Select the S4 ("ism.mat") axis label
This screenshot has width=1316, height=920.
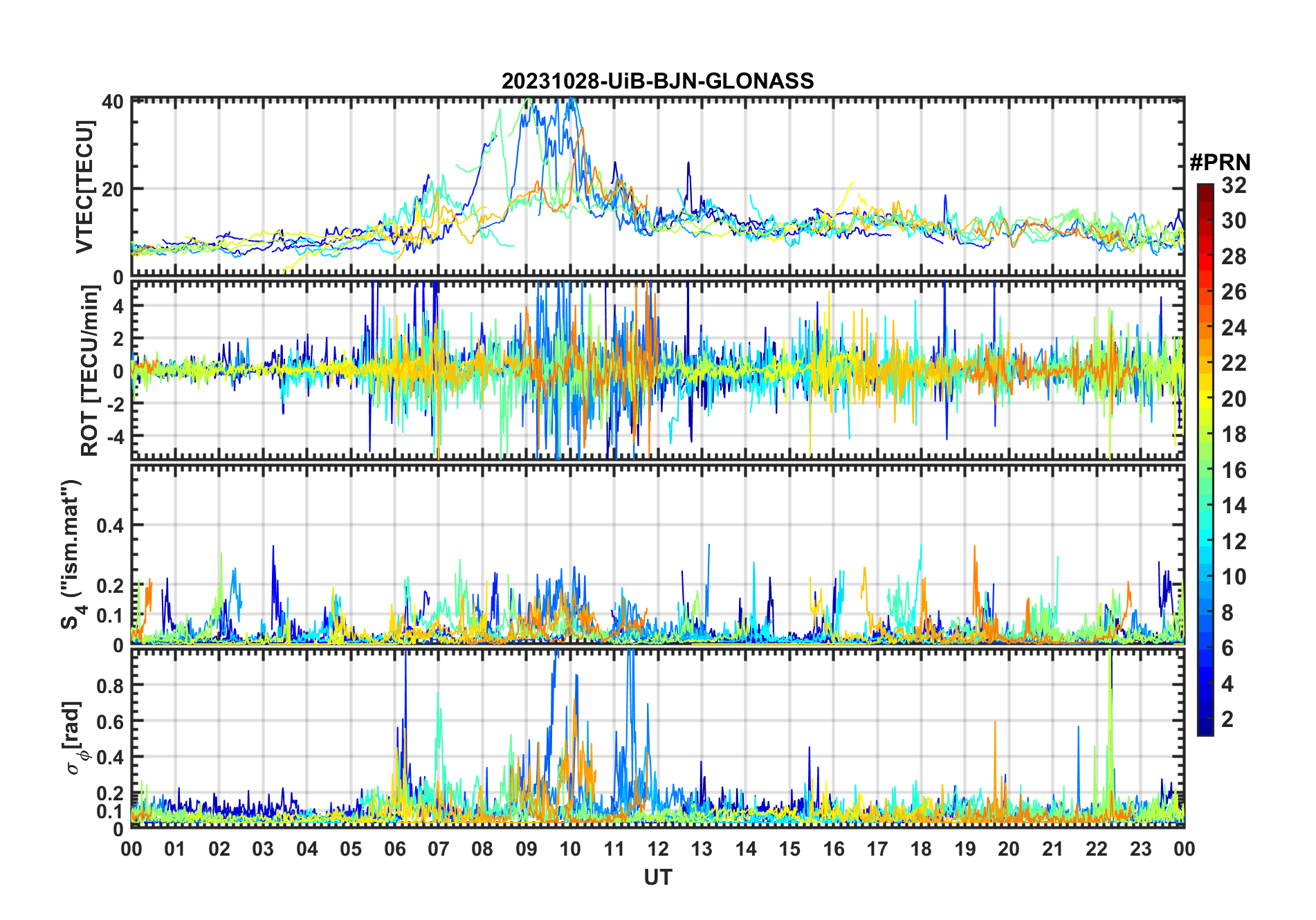pos(71,555)
